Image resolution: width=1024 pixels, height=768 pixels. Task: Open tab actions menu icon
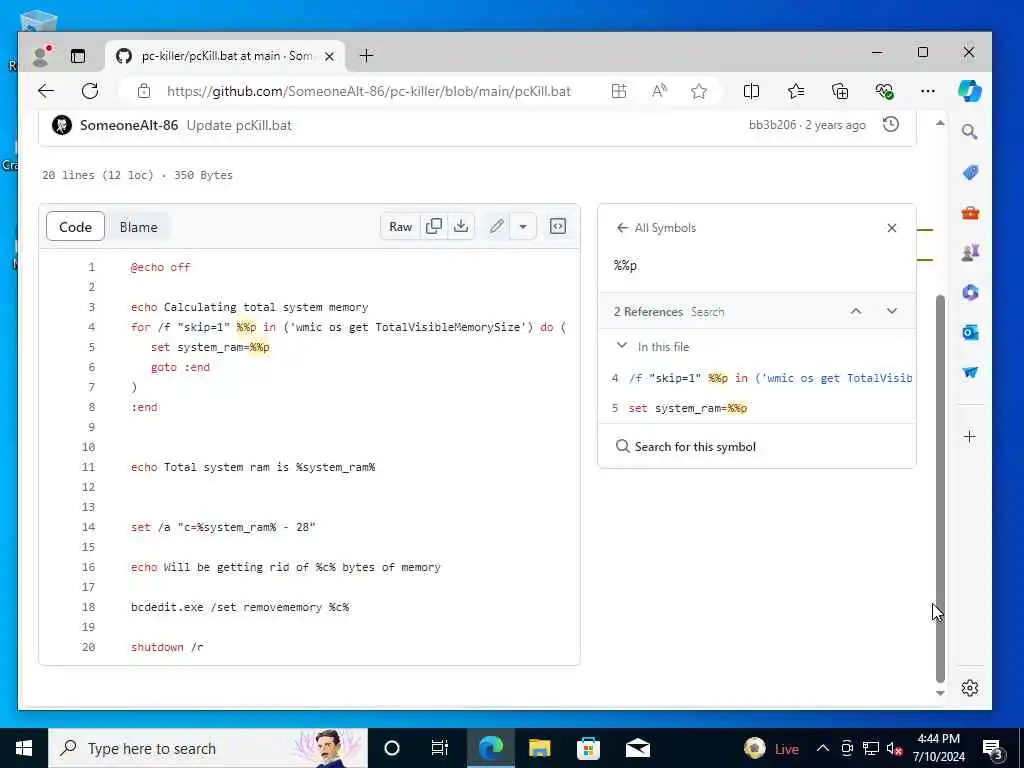(x=78, y=56)
